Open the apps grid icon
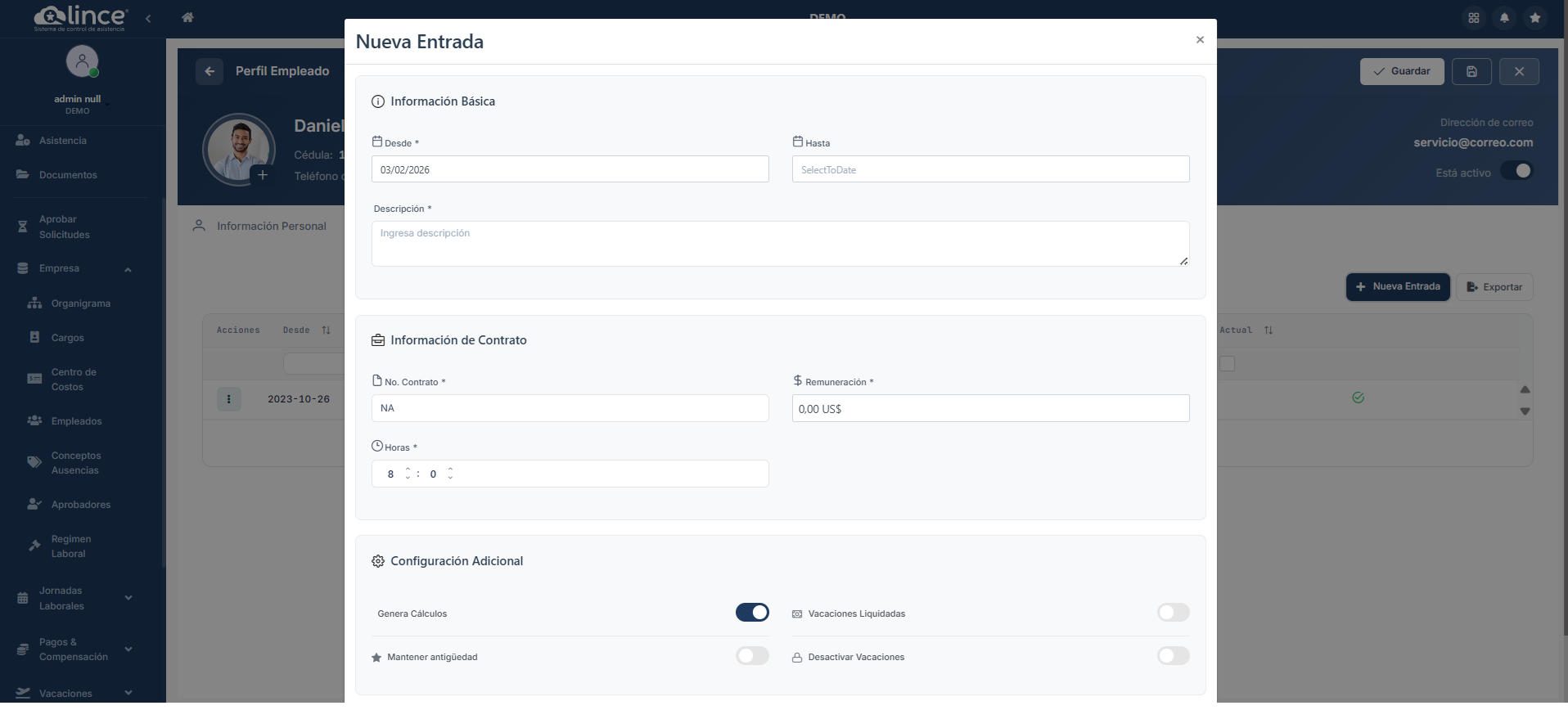This screenshot has height=710, width=1568. 1474,17
